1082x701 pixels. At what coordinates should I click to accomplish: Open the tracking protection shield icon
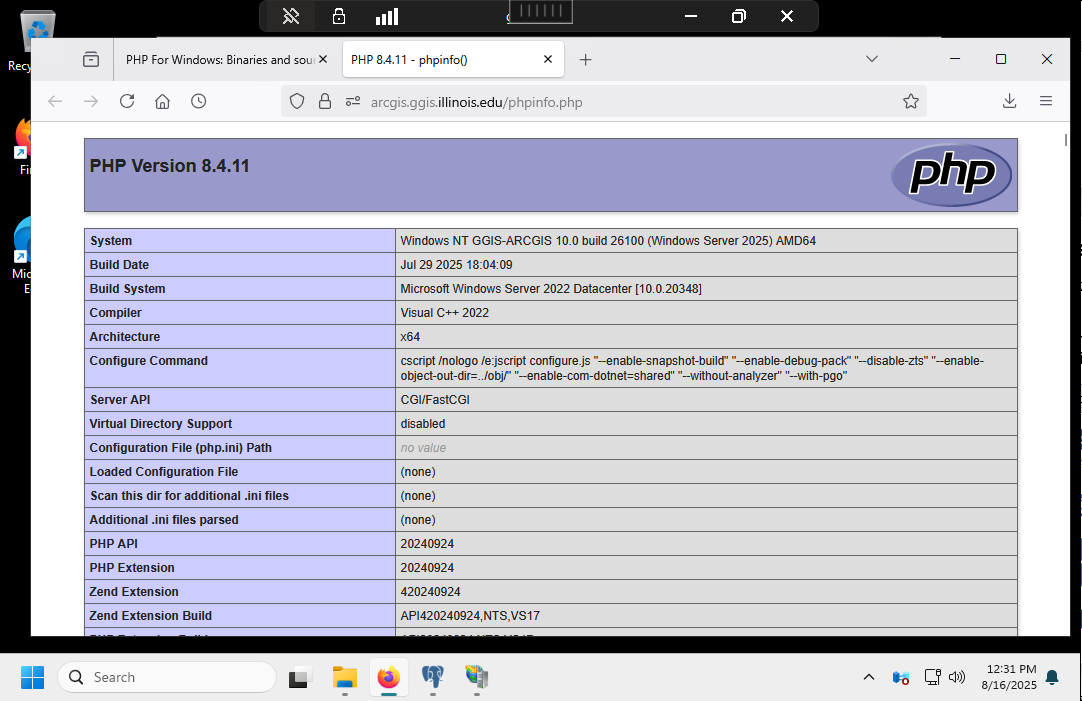click(x=297, y=101)
